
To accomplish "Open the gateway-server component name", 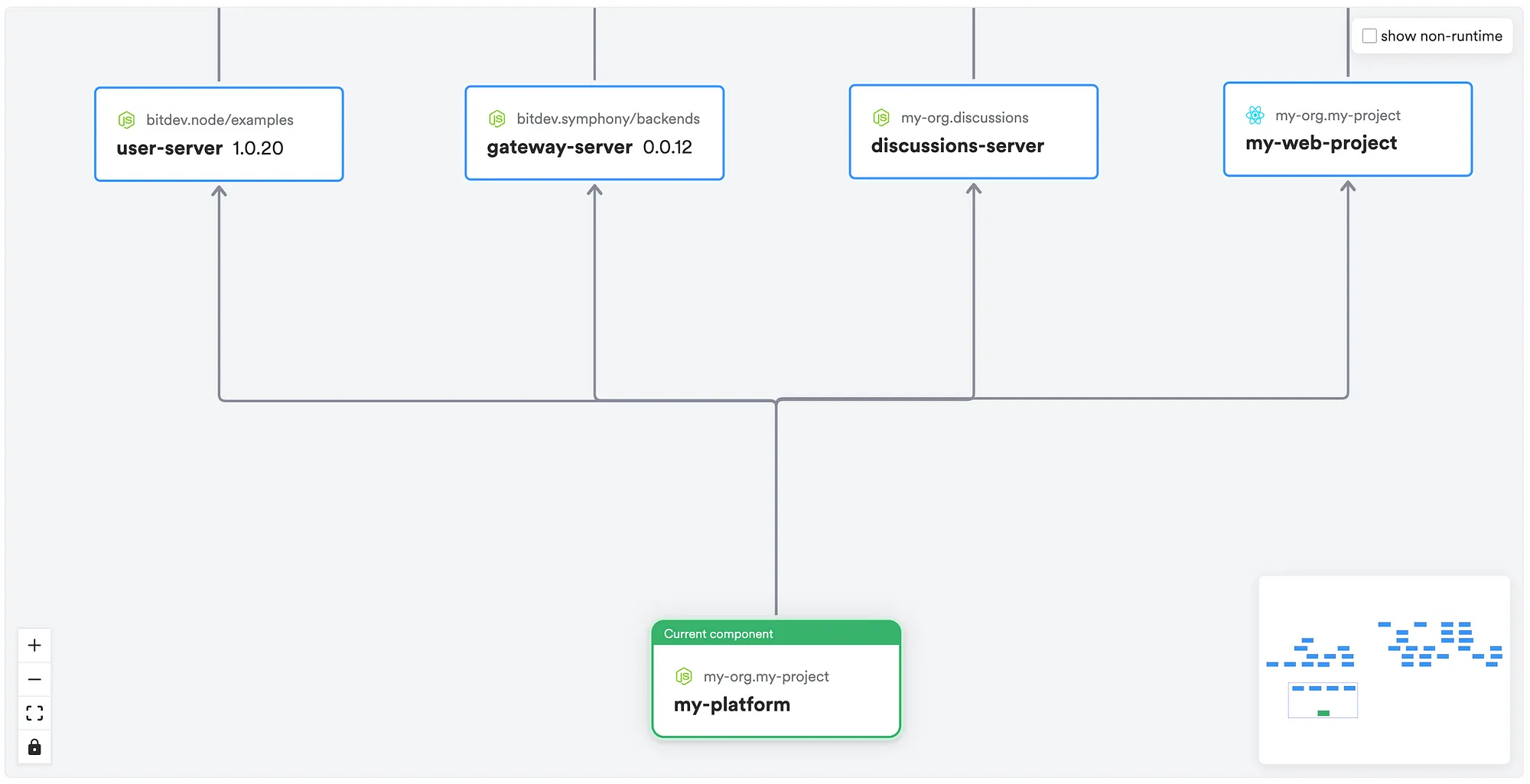I will point(560,147).
